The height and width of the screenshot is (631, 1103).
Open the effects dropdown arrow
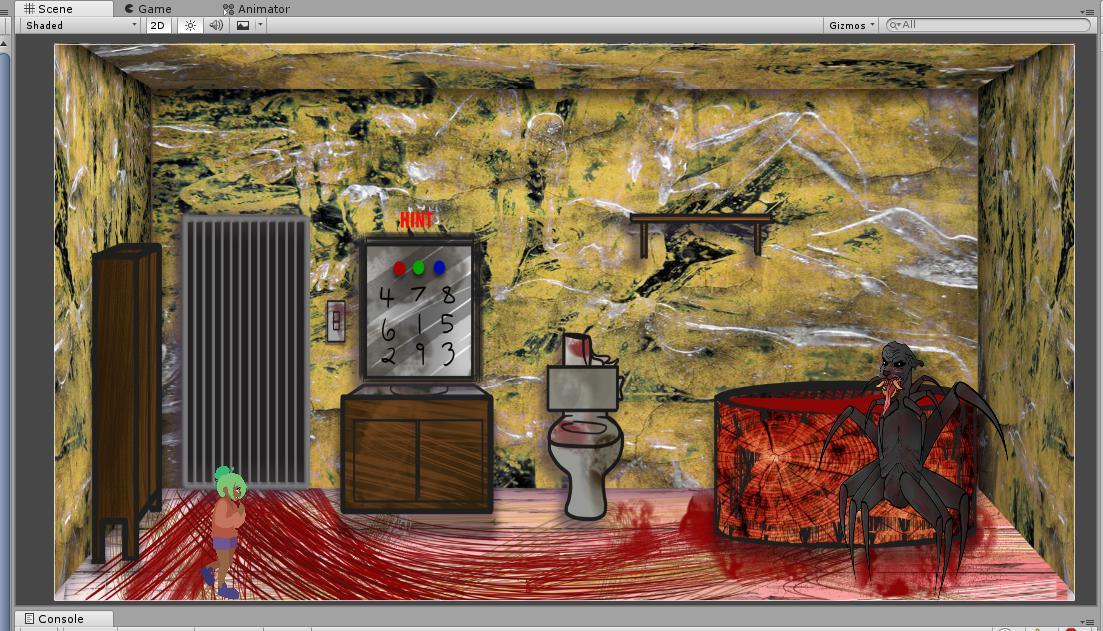(260, 25)
